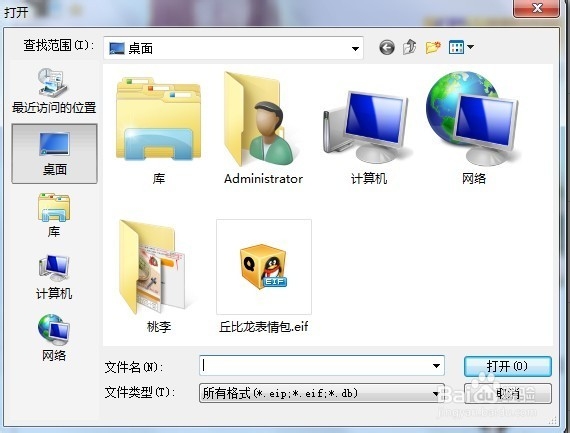This screenshot has height=433, width=570.
Task: Select 库 in the places sidebar
Action: point(54,215)
